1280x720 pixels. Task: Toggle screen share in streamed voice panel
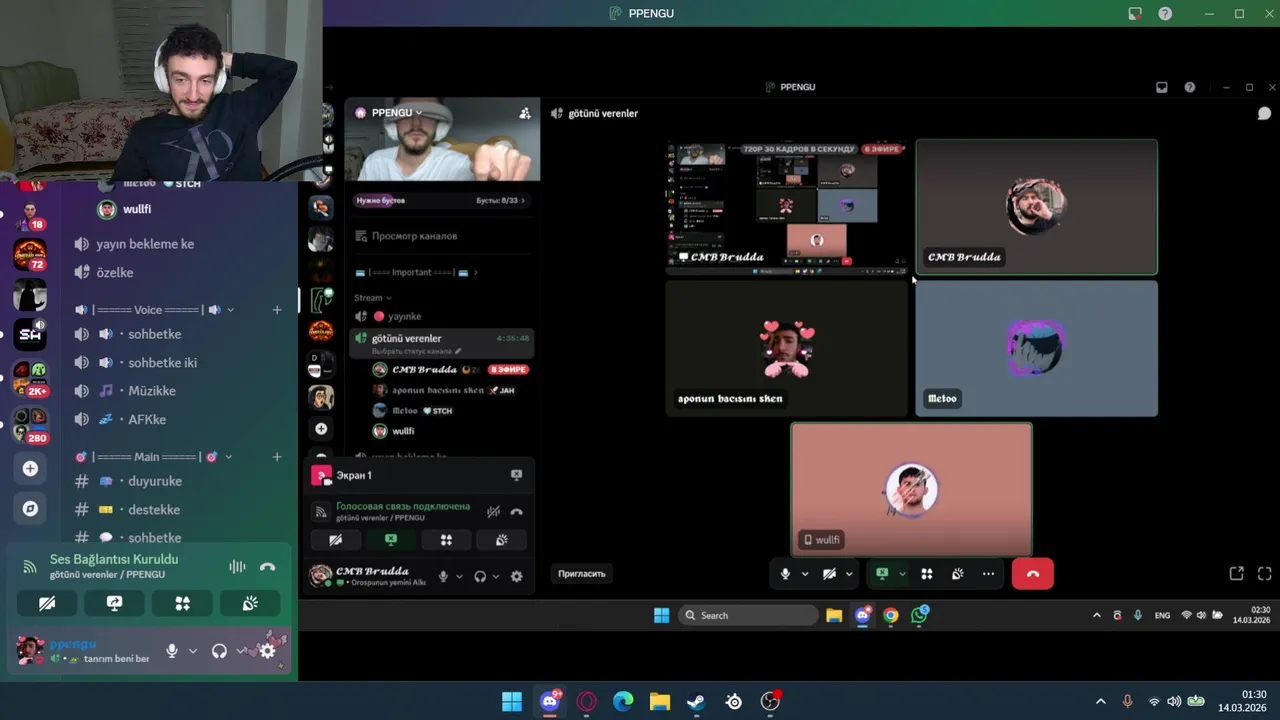(x=391, y=539)
